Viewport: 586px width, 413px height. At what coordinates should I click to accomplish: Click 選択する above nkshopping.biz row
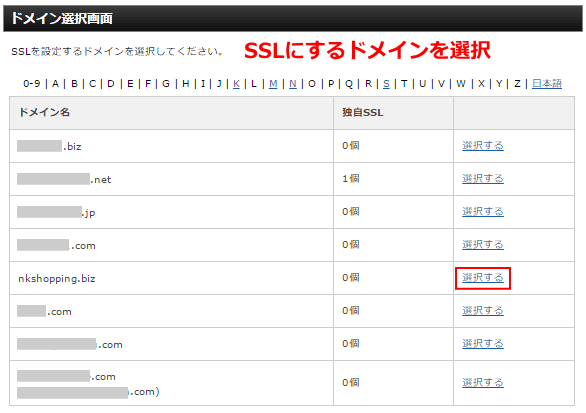coord(482,244)
